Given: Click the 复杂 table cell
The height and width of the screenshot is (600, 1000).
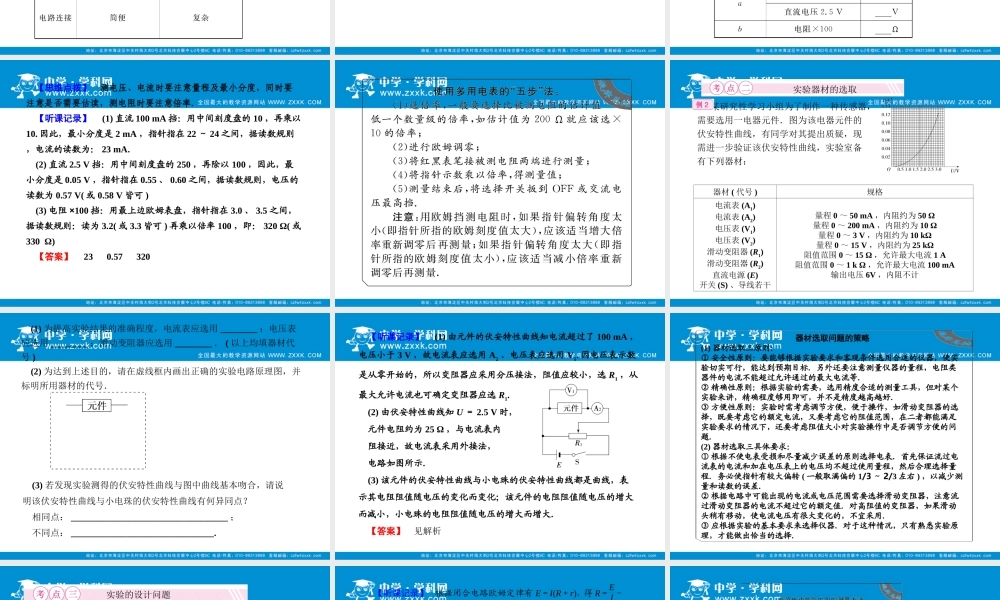Looking at the screenshot, I should coord(201,18).
